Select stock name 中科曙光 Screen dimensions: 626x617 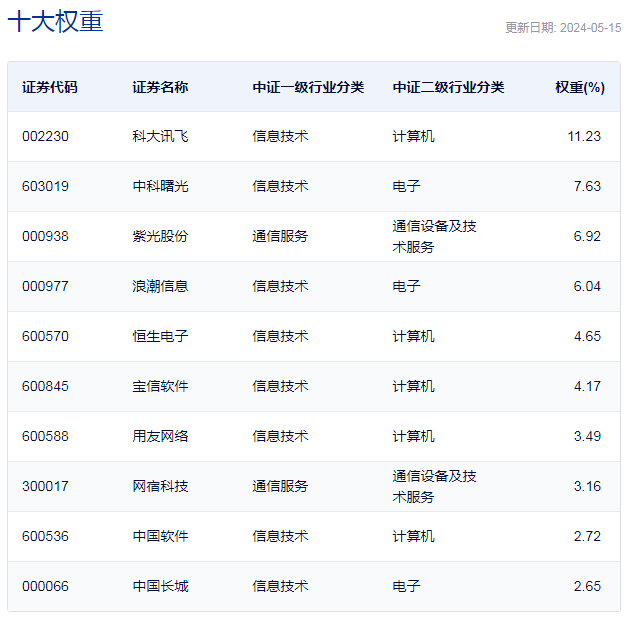[160, 186]
